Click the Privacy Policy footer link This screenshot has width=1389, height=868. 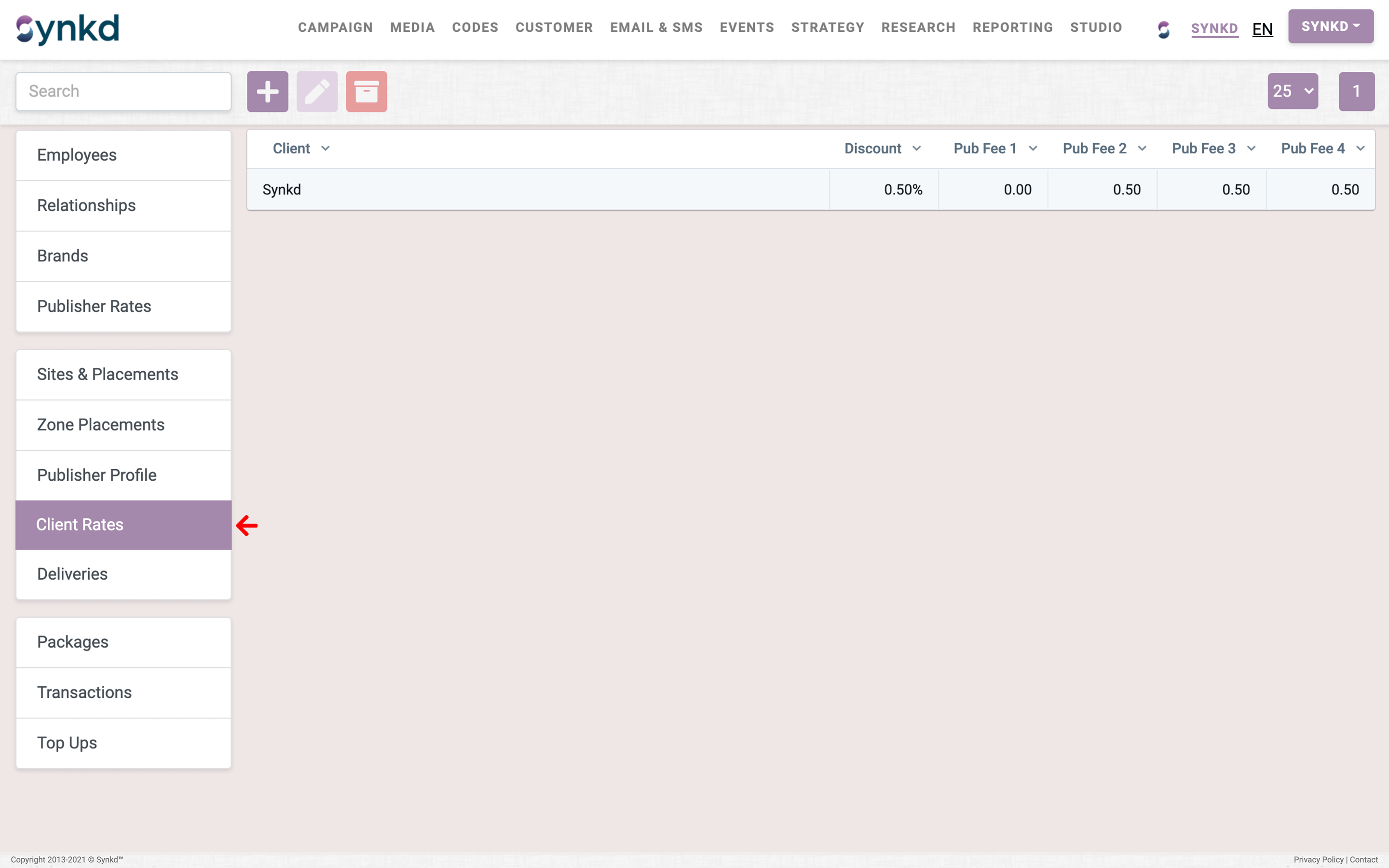tap(1318, 859)
